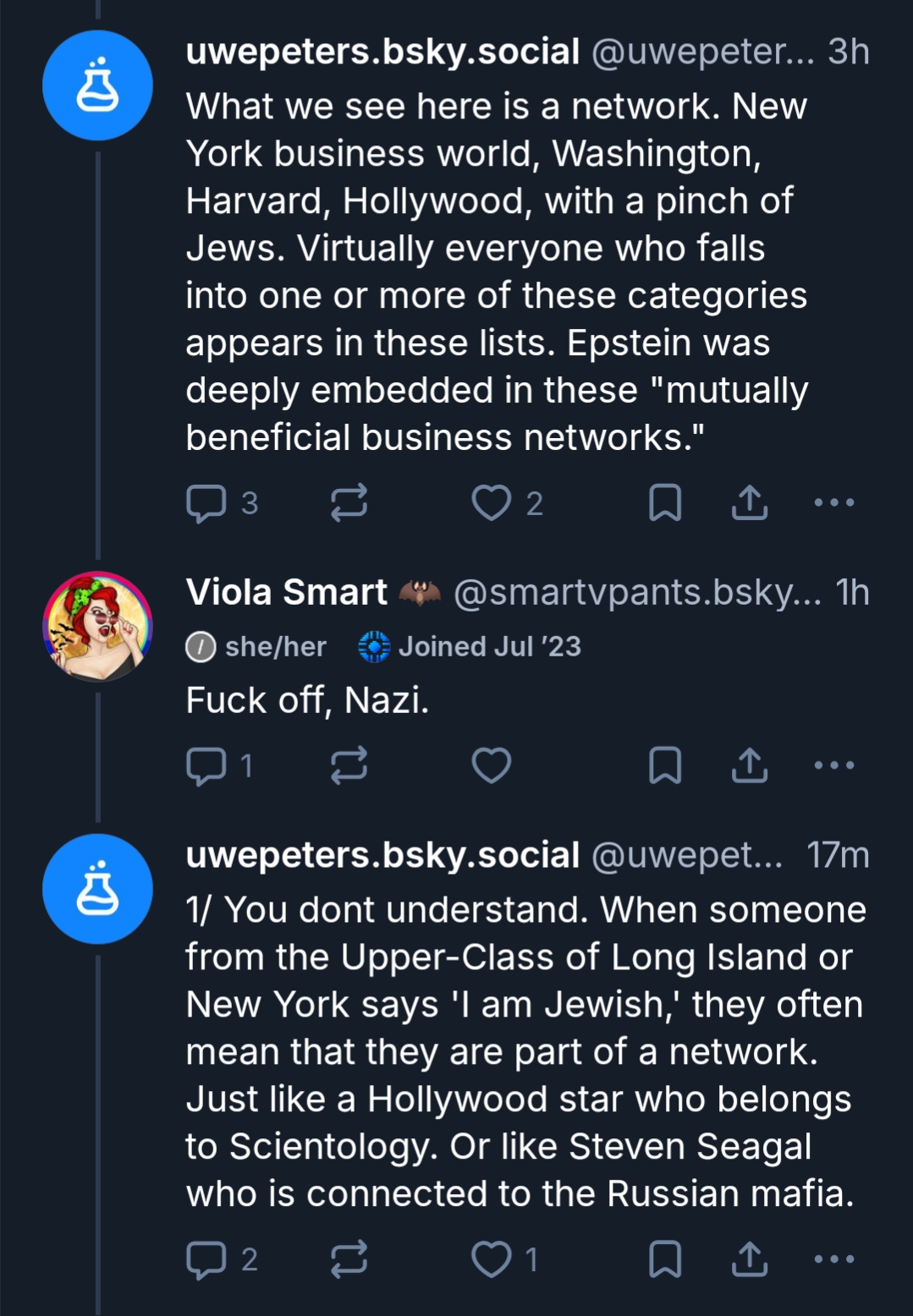This screenshot has height=1316, width=913.
Task: Open more options on Viola Smart's reply
Action: tap(834, 765)
